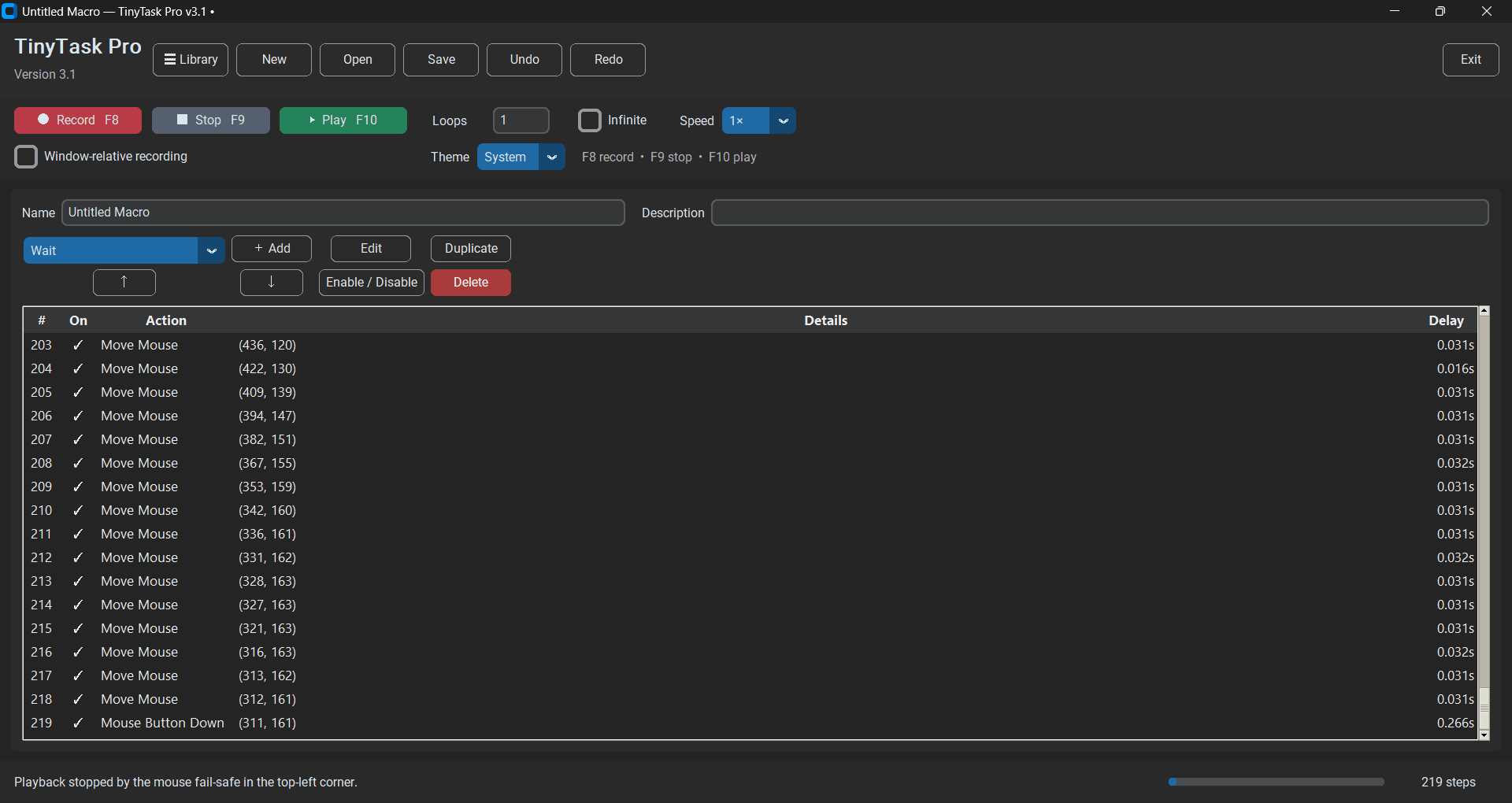Add a new action step
The image size is (1512, 803).
coord(272,249)
